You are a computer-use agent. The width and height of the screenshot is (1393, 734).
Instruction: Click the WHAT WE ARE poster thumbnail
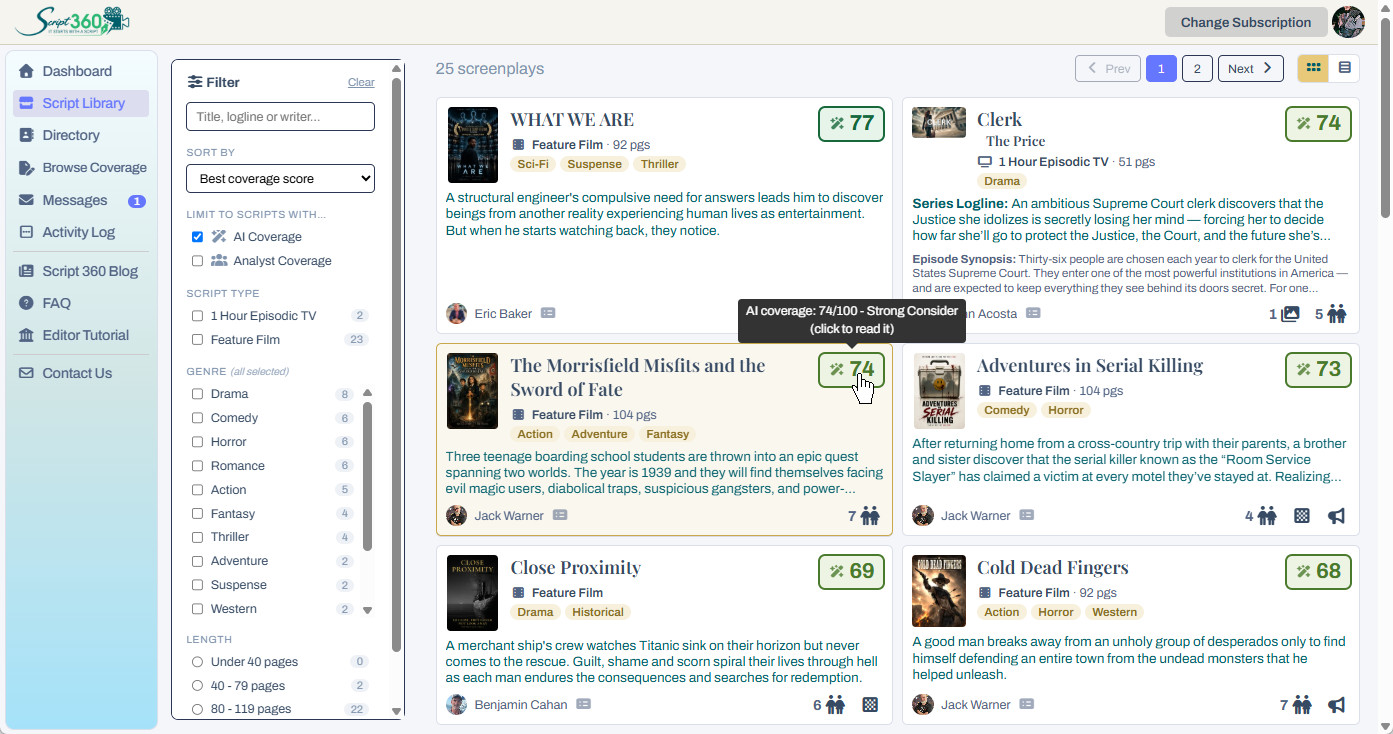tap(473, 145)
